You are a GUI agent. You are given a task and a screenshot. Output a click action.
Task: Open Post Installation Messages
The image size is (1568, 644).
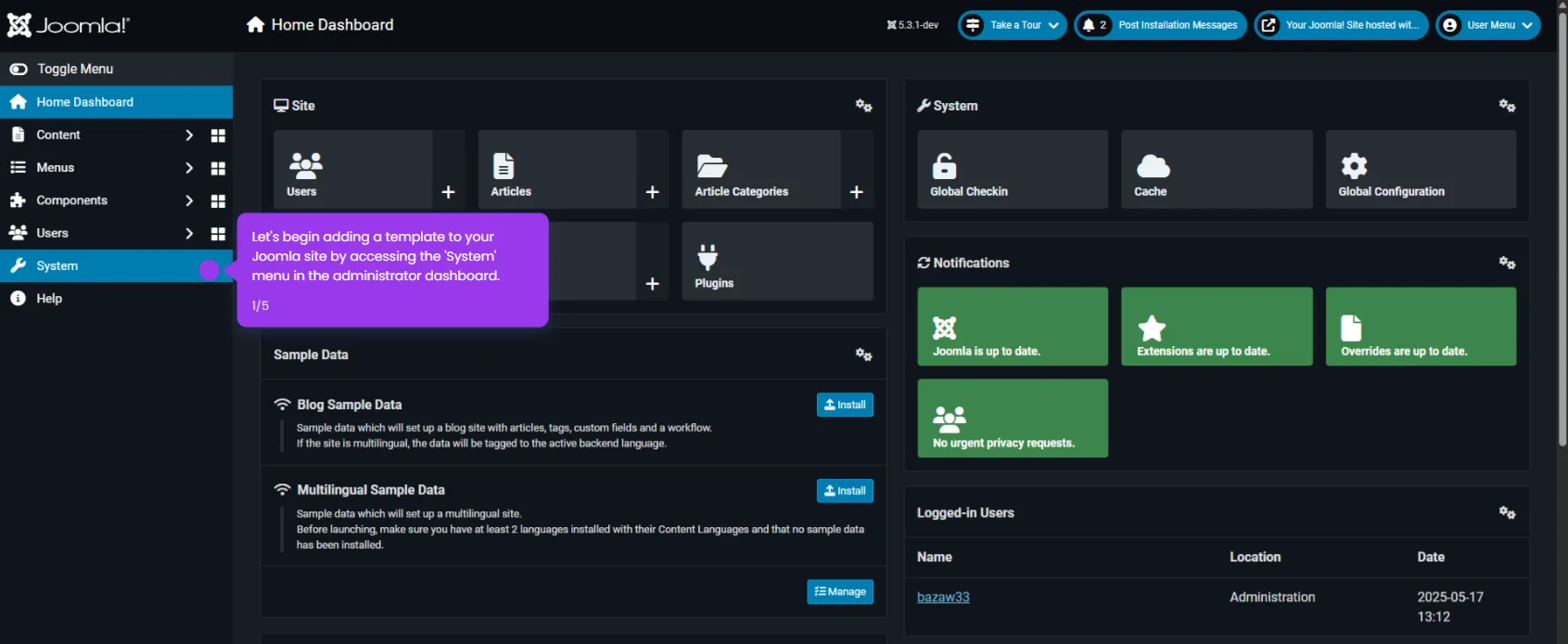1160,25
